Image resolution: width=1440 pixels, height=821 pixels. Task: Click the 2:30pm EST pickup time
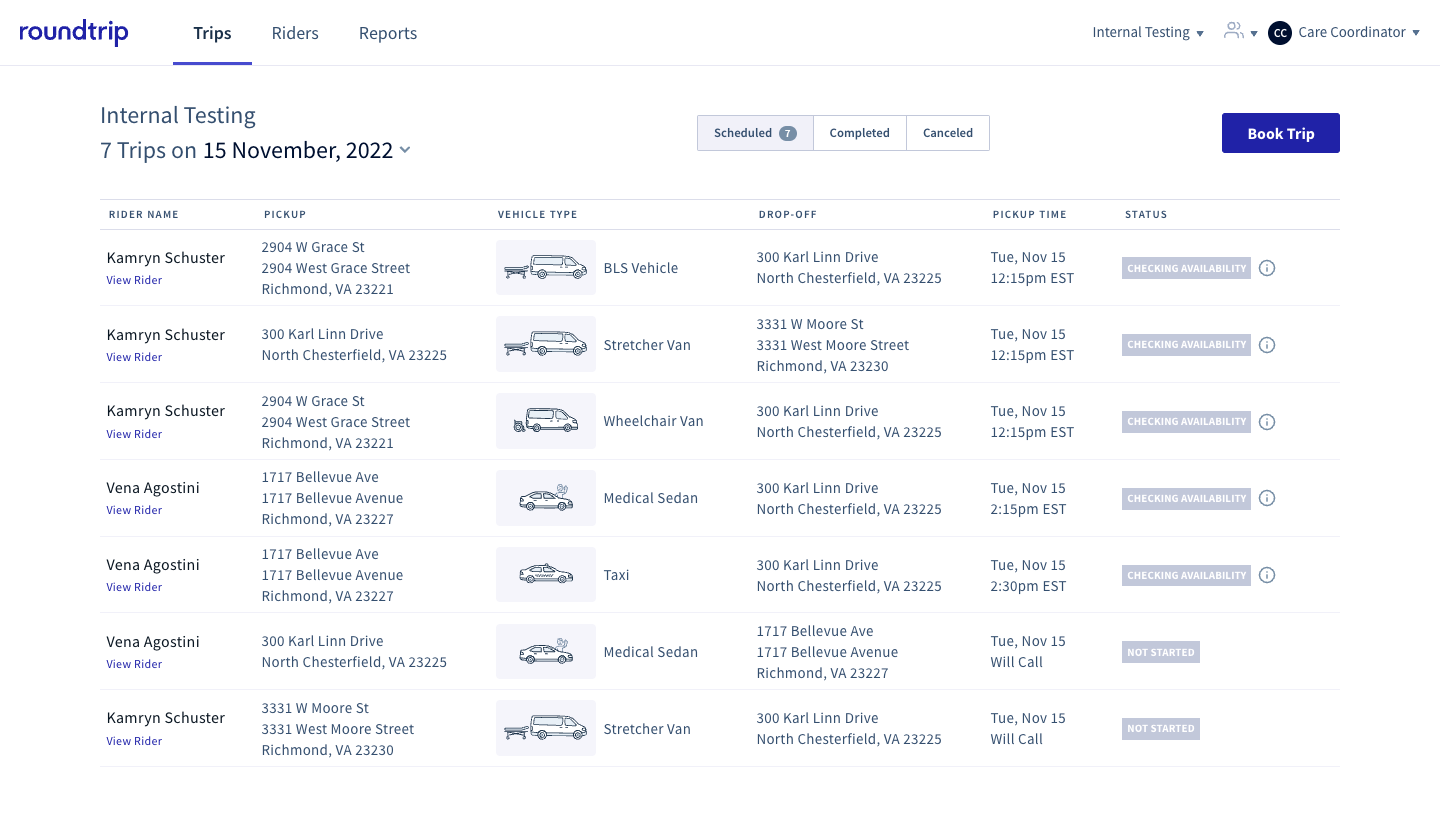tap(1029, 586)
